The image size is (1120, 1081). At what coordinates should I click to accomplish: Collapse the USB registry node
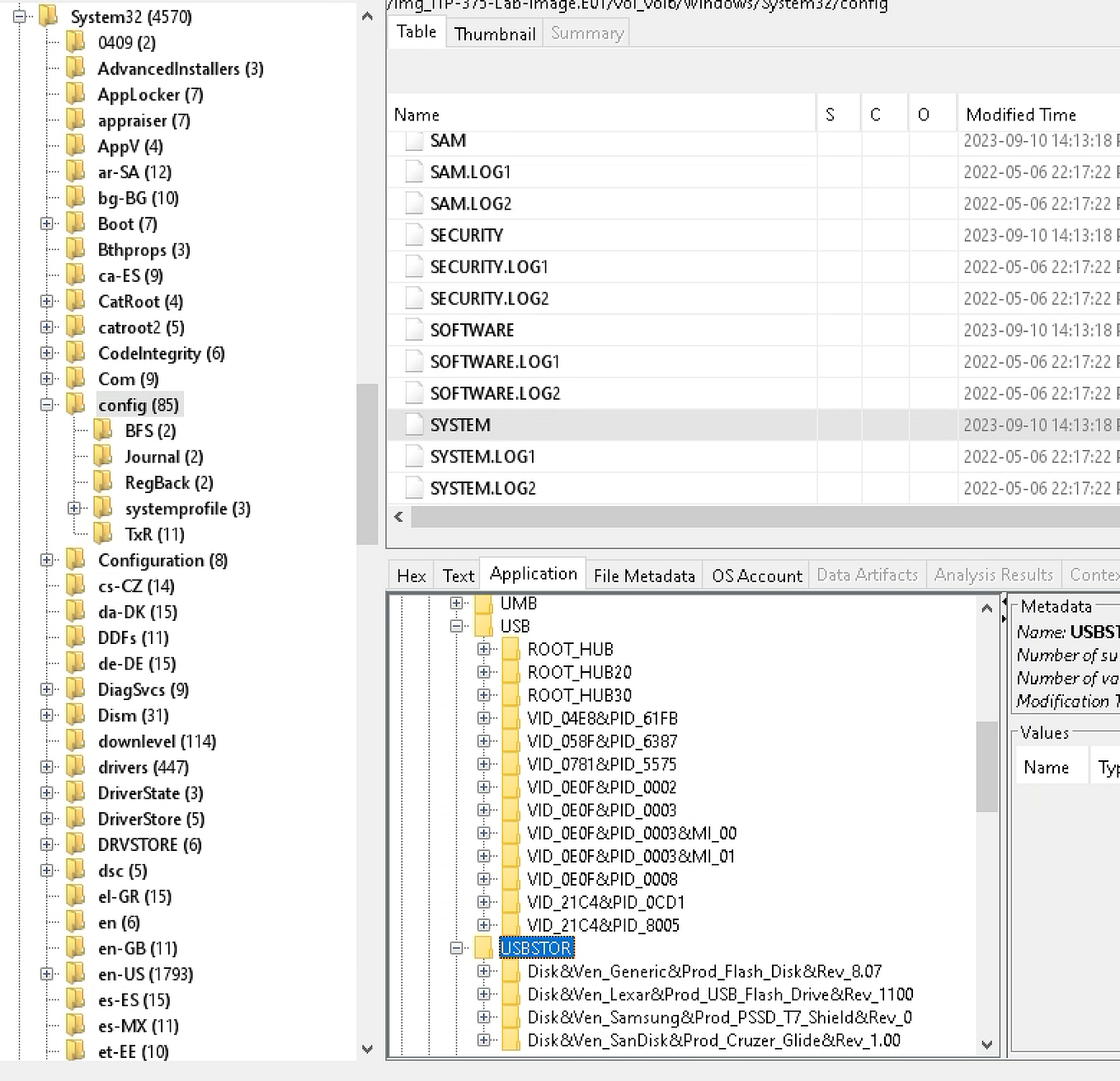point(456,626)
